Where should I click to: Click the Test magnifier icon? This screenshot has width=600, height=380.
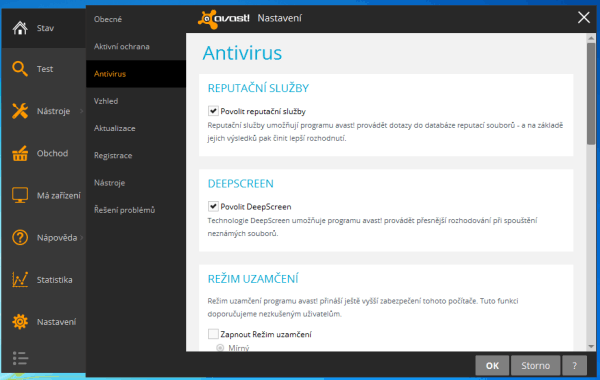point(20,69)
